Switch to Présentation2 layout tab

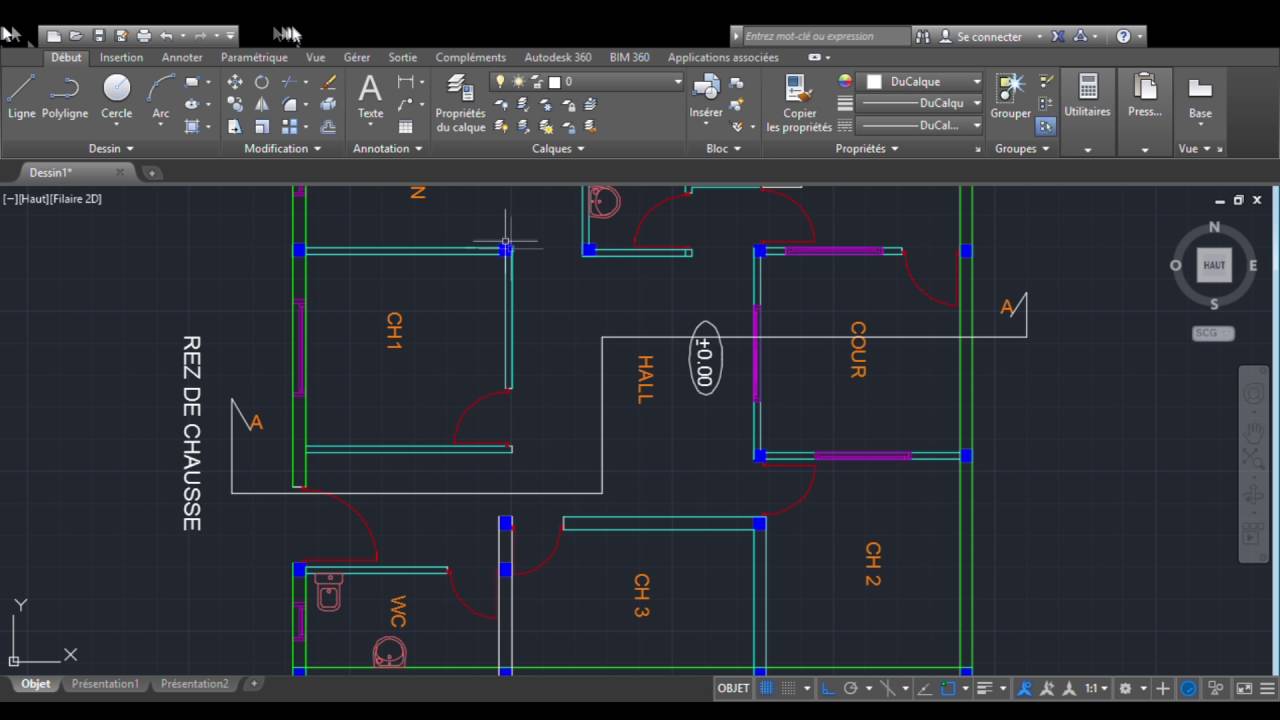coord(194,684)
